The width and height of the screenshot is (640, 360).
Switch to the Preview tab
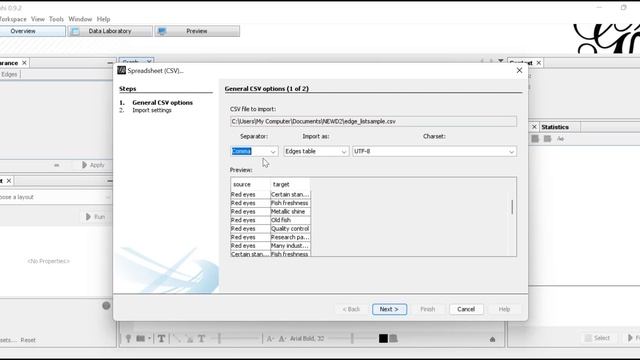point(197,31)
